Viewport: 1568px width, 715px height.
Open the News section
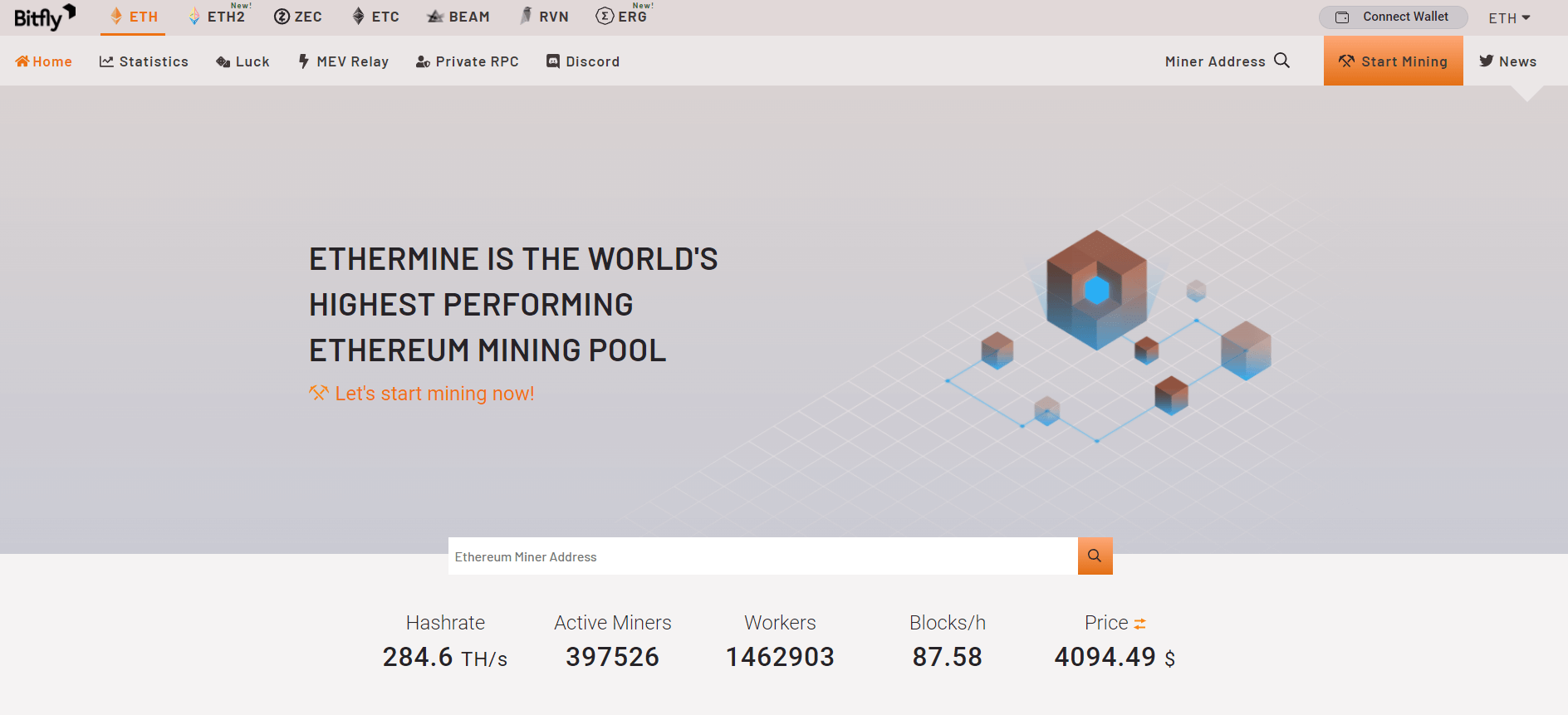coord(1507,61)
